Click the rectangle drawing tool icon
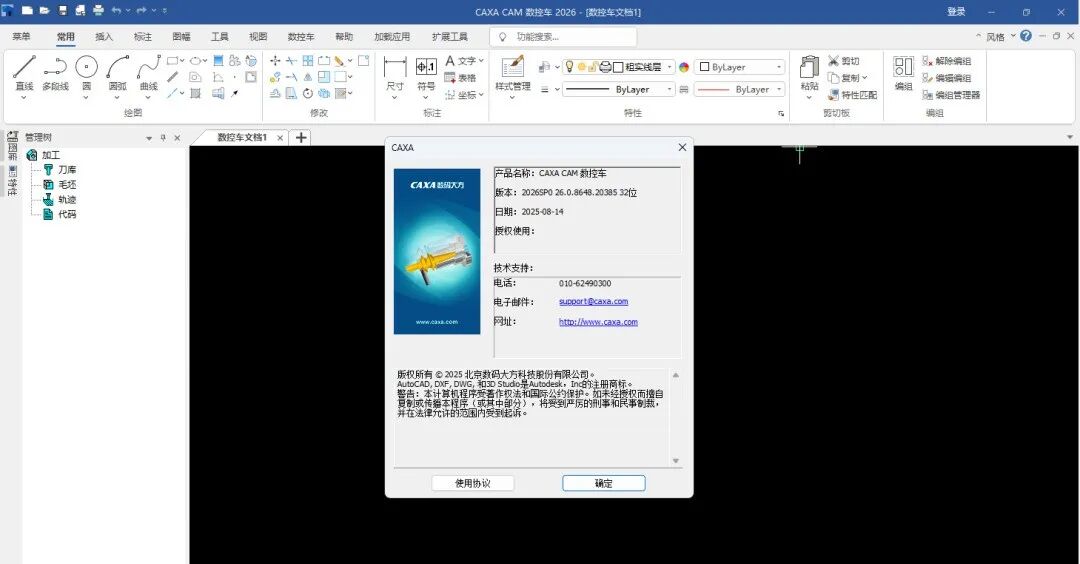 pos(173,61)
